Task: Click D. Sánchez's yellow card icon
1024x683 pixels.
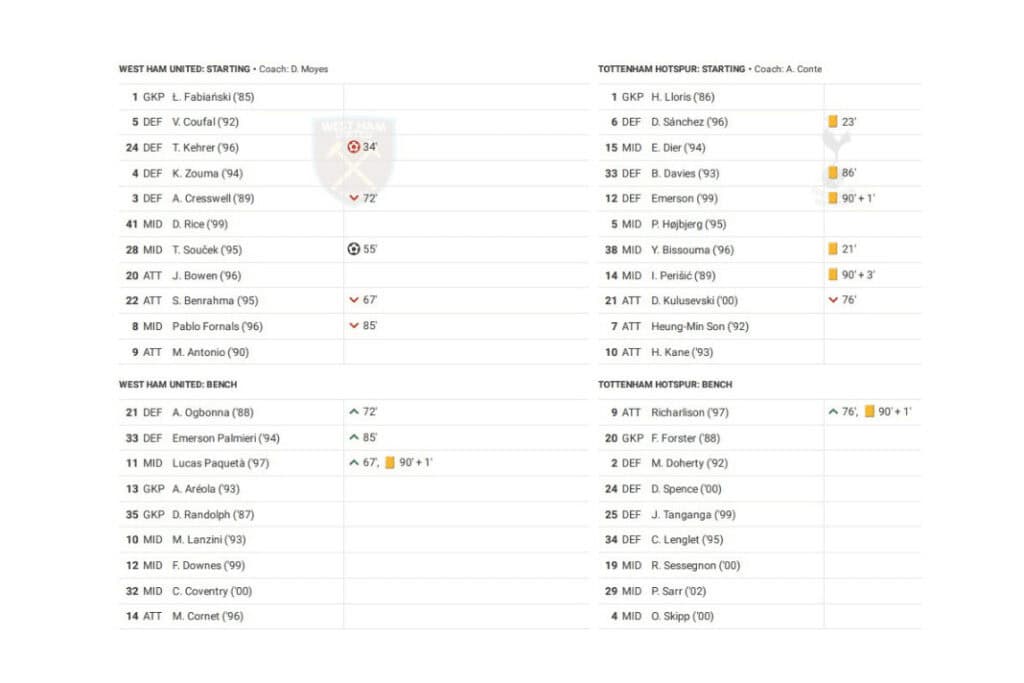Action: [833, 122]
